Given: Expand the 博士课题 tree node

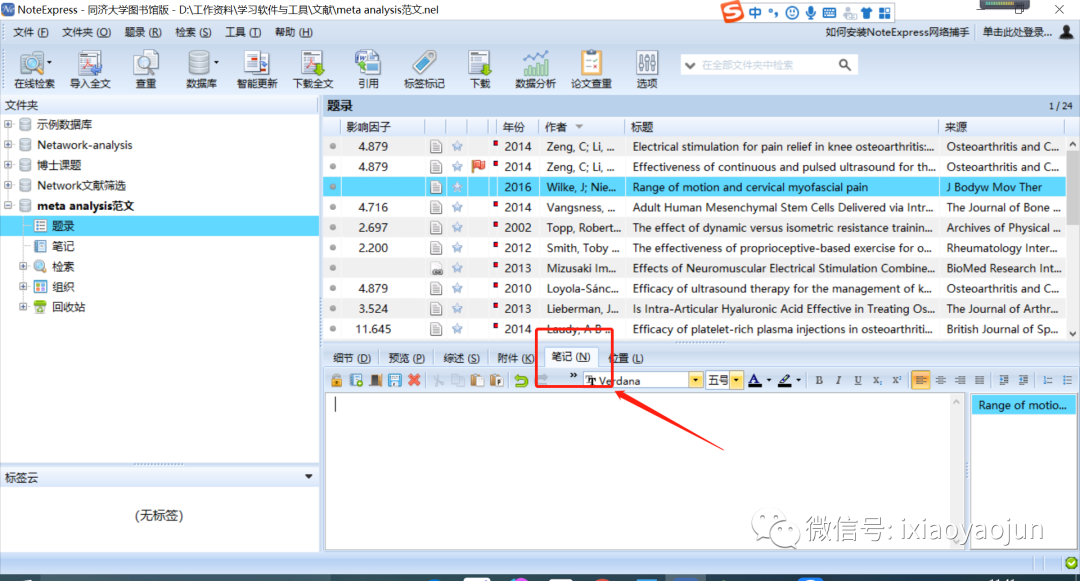Looking at the screenshot, I should 8,165.
